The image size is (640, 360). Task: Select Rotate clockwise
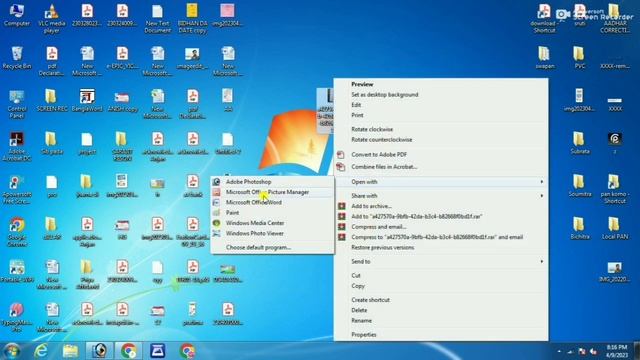pyautogui.click(x=372, y=129)
